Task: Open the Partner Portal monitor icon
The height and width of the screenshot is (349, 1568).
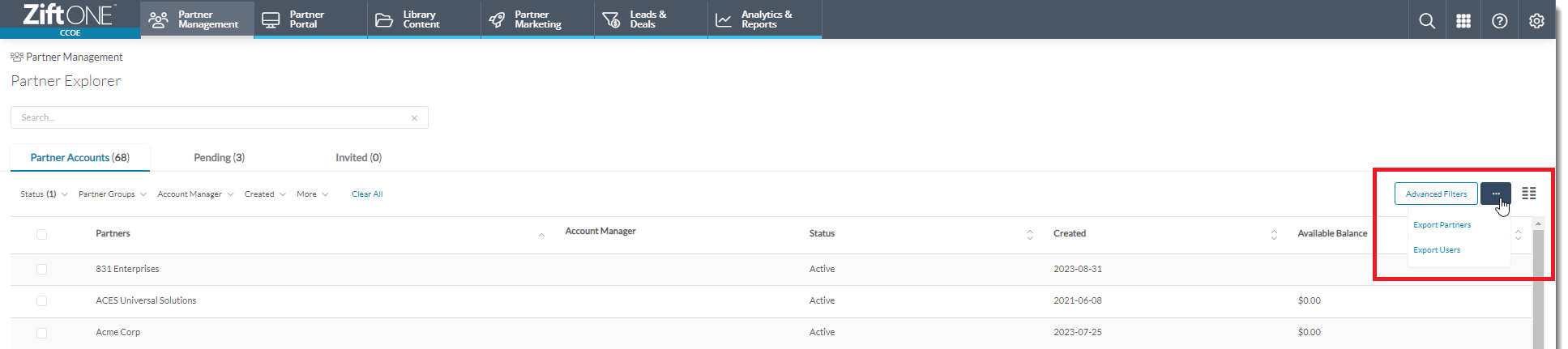Action: click(x=271, y=19)
